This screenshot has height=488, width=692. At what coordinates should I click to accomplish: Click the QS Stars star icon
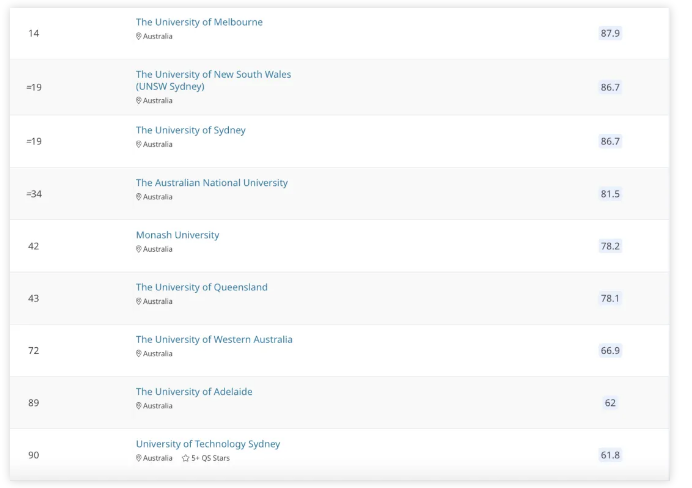pos(185,458)
